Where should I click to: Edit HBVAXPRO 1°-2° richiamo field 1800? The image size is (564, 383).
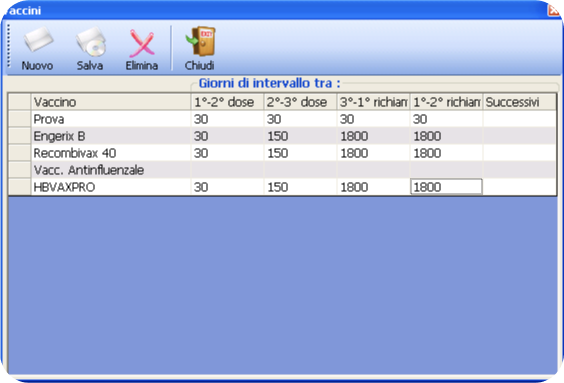[446, 187]
